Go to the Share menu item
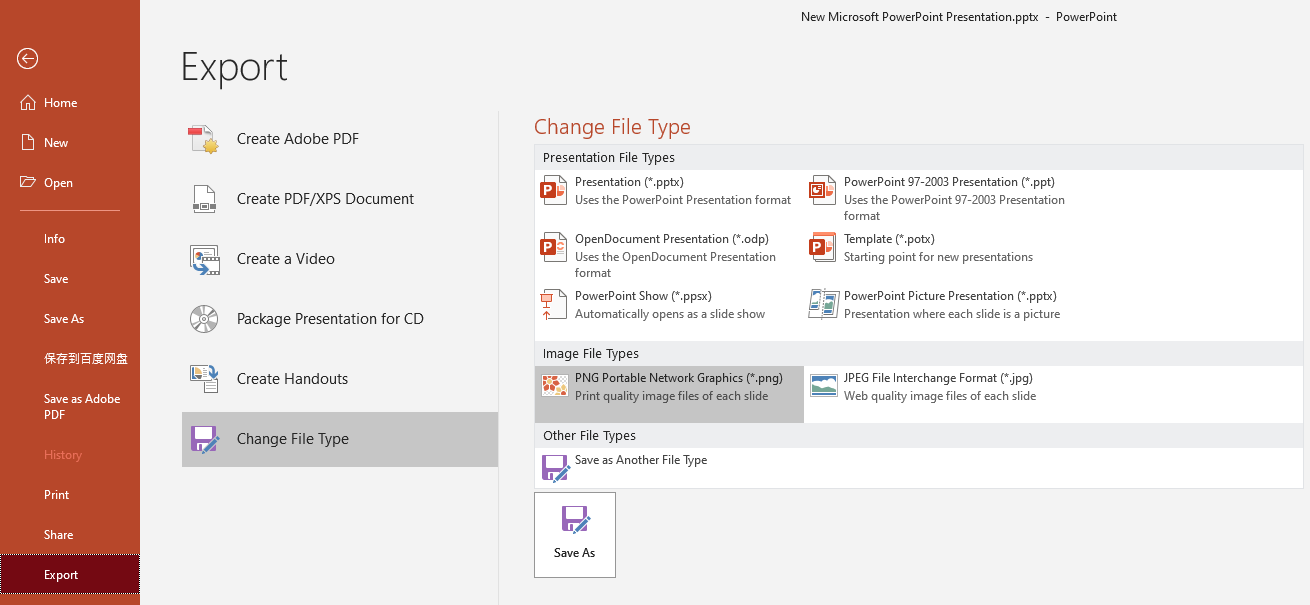This screenshot has width=1310, height=605. point(59,535)
